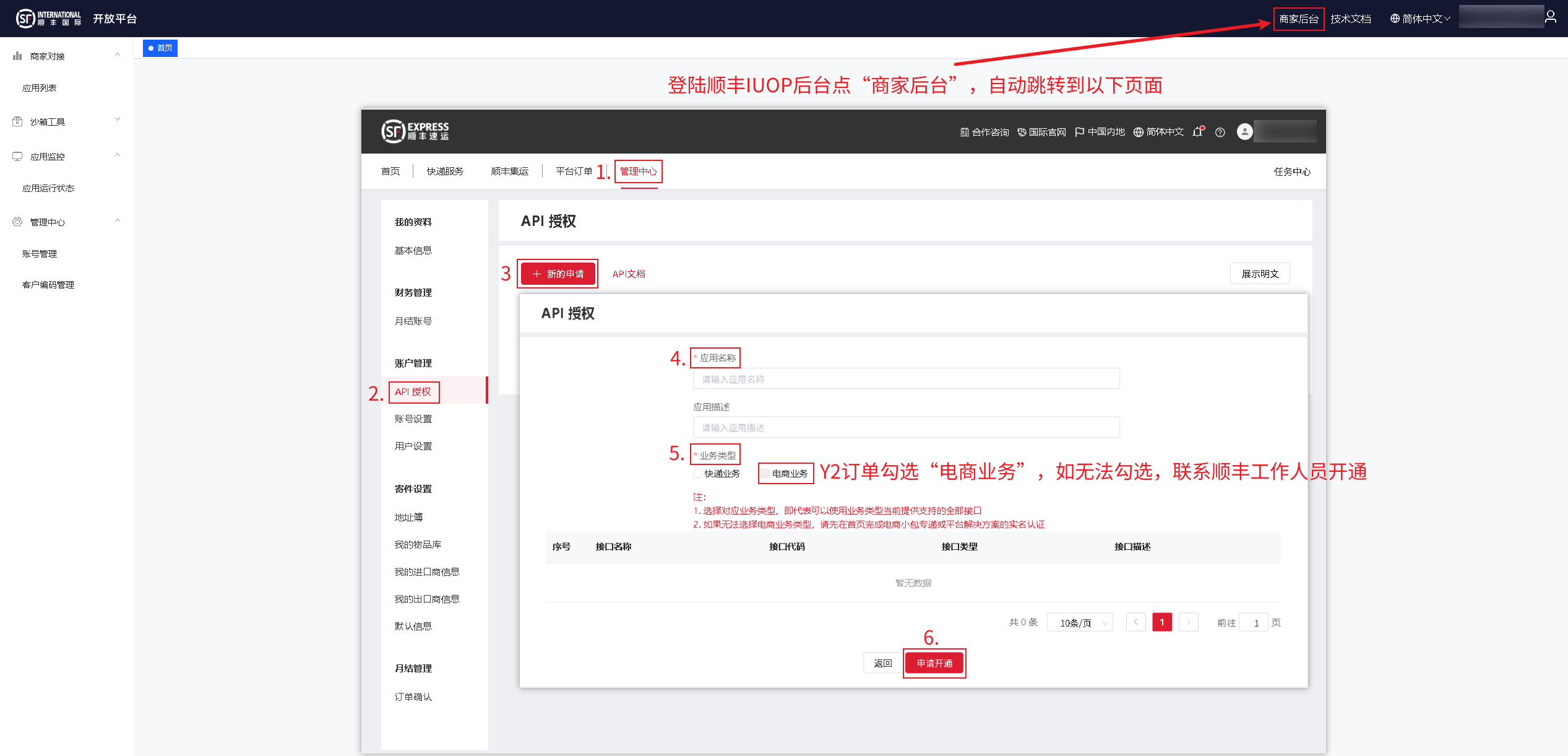
Task: Click the 应用名称 input field
Action: click(x=906, y=379)
